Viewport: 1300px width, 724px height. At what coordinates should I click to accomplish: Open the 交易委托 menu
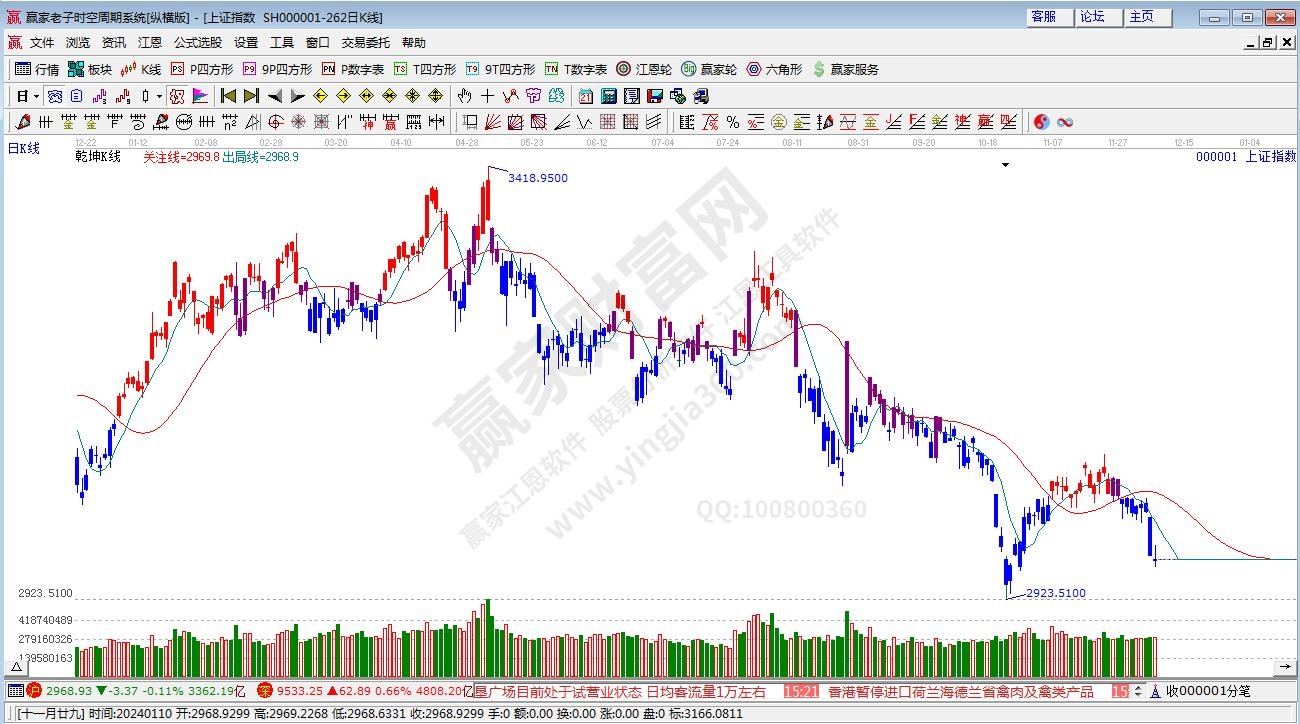367,43
